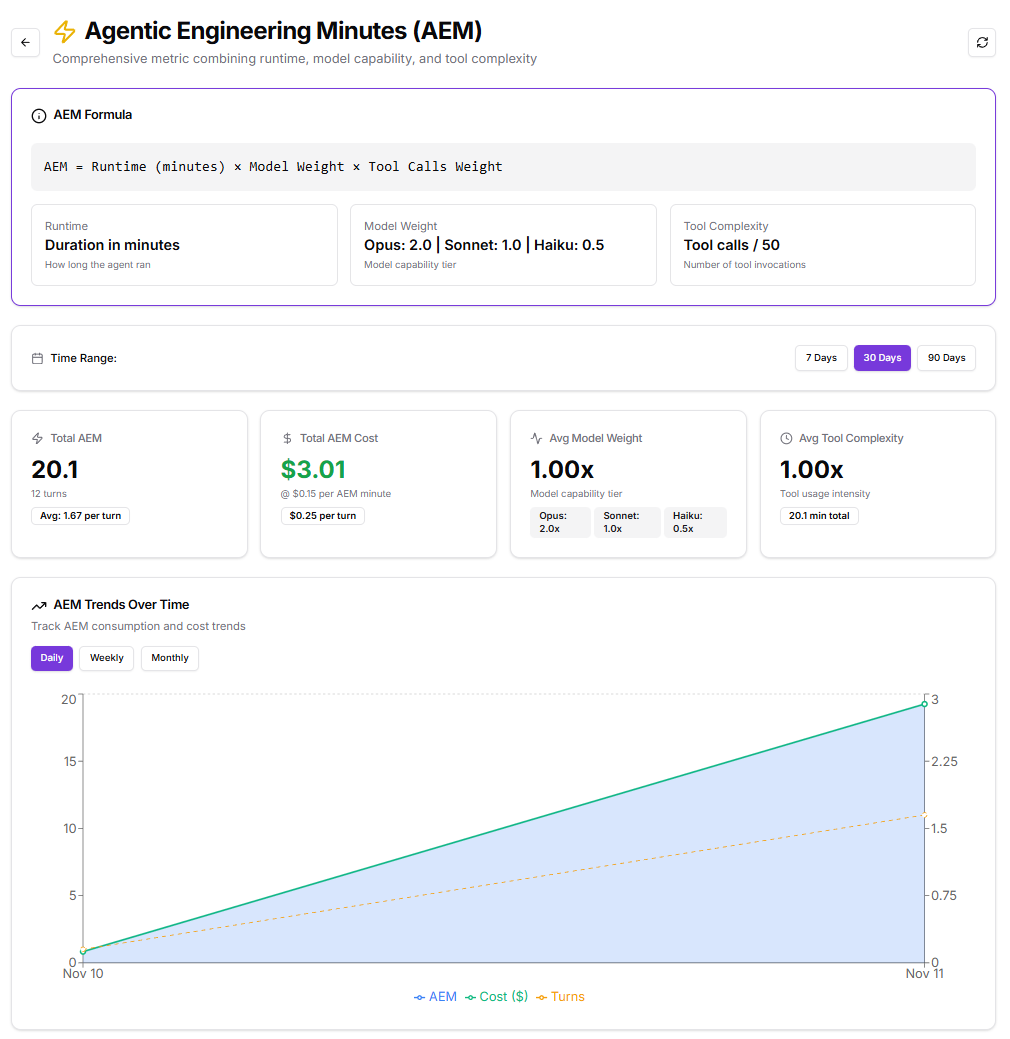Toggle the AEM series in the chart legend

pyautogui.click(x=434, y=996)
